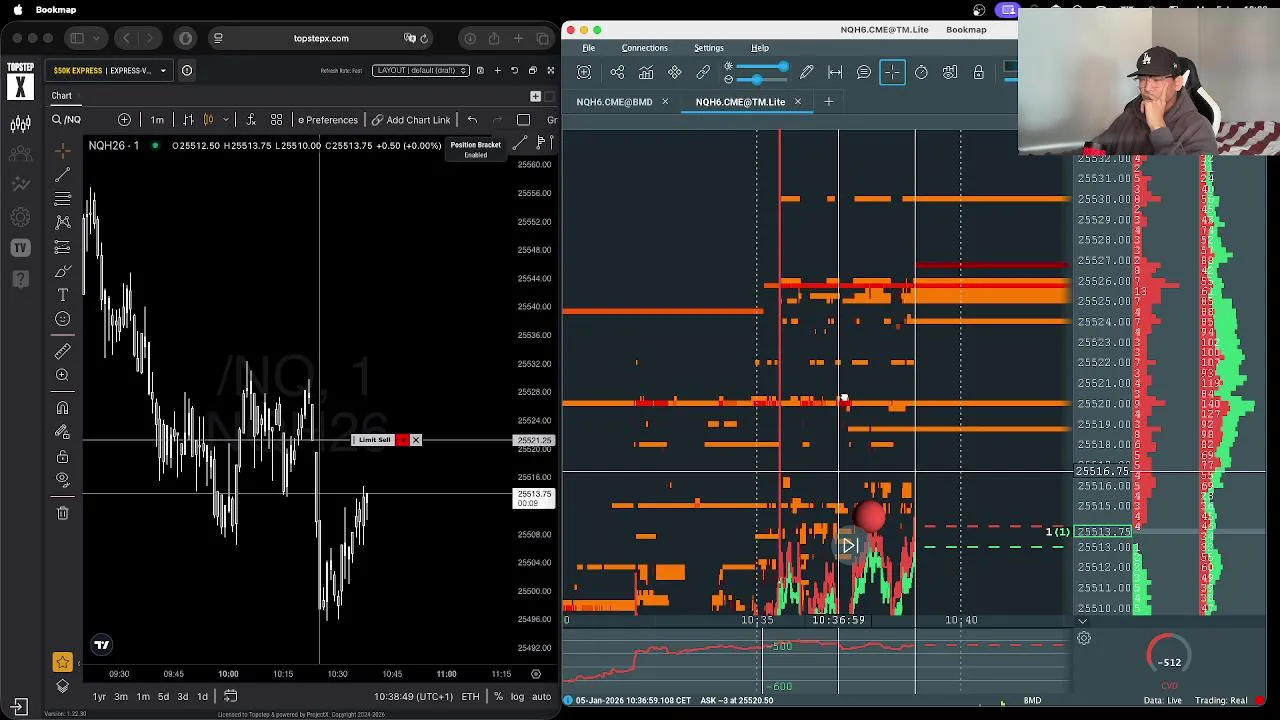Click Add Chart Link
The image size is (1280, 720).
(x=411, y=120)
